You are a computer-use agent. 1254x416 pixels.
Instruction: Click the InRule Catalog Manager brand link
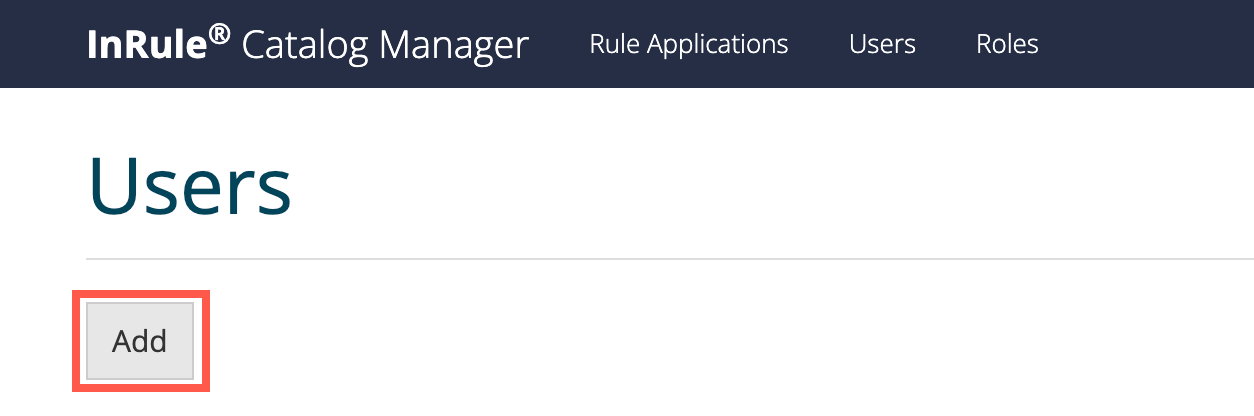point(308,45)
